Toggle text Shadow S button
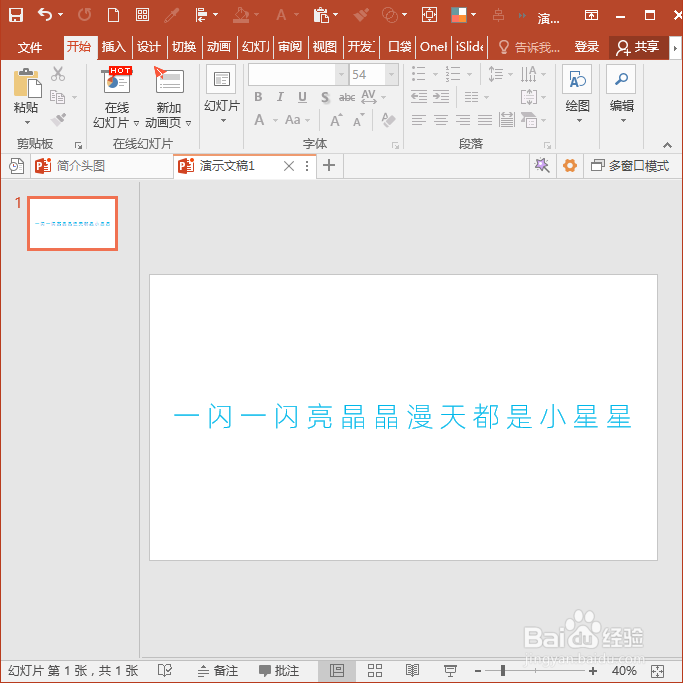 click(325, 97)
